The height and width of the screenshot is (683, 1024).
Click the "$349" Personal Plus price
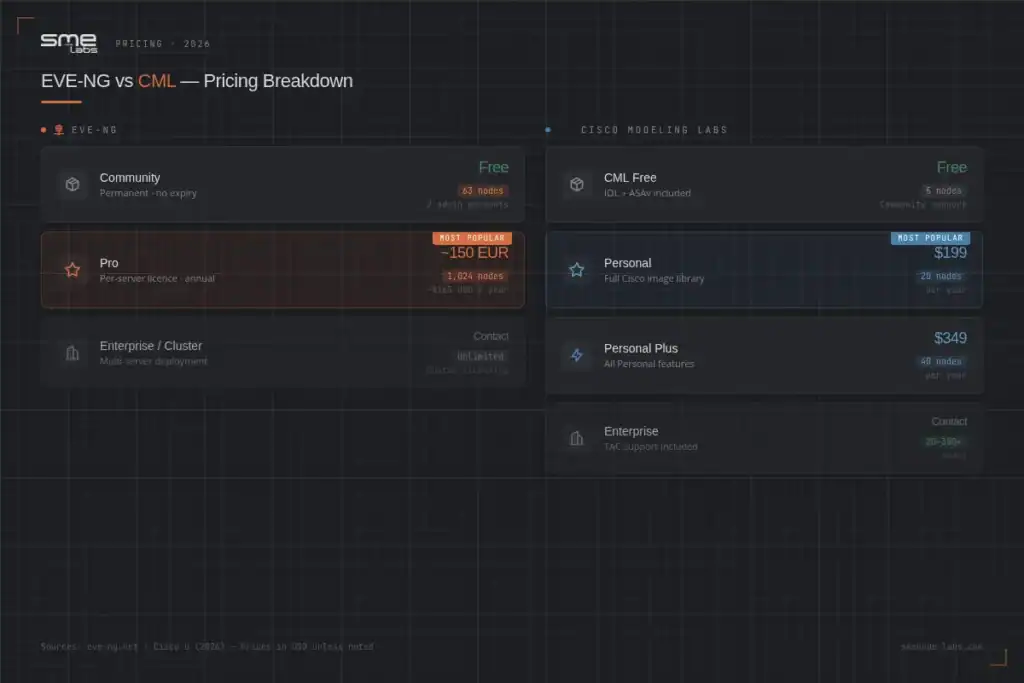tap(950, 338)
